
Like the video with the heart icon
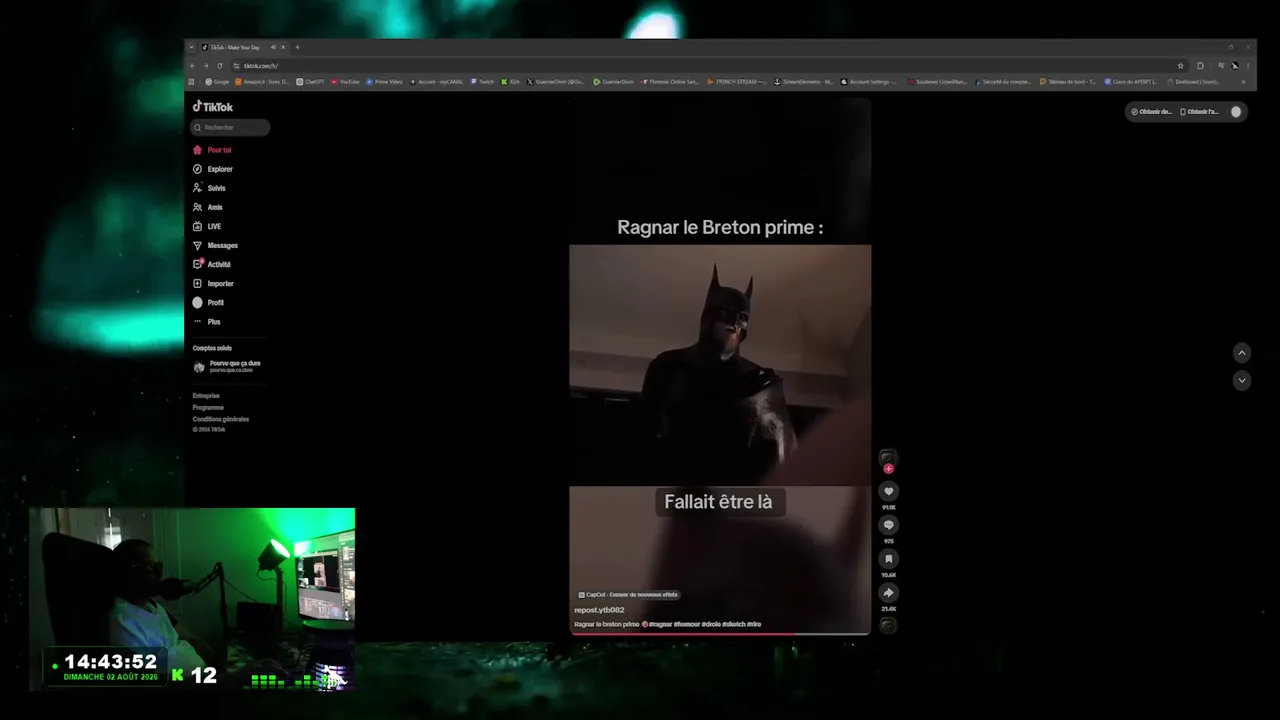(888, 491)
